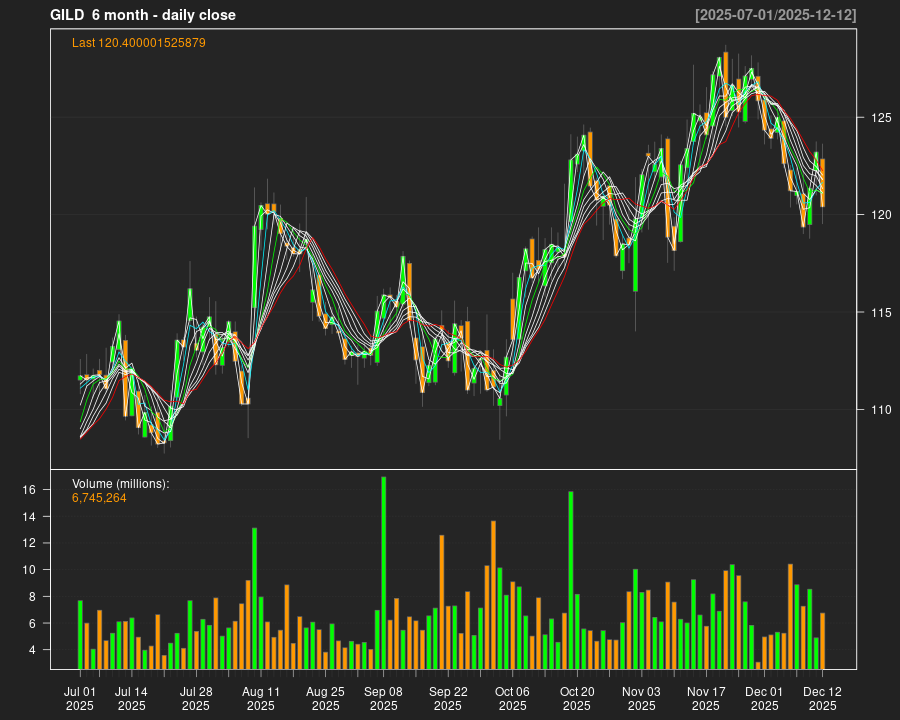This screenshot has height=720, width=900.
Task: Click the 115 price axis label
Action: click(x=880, y=313)
